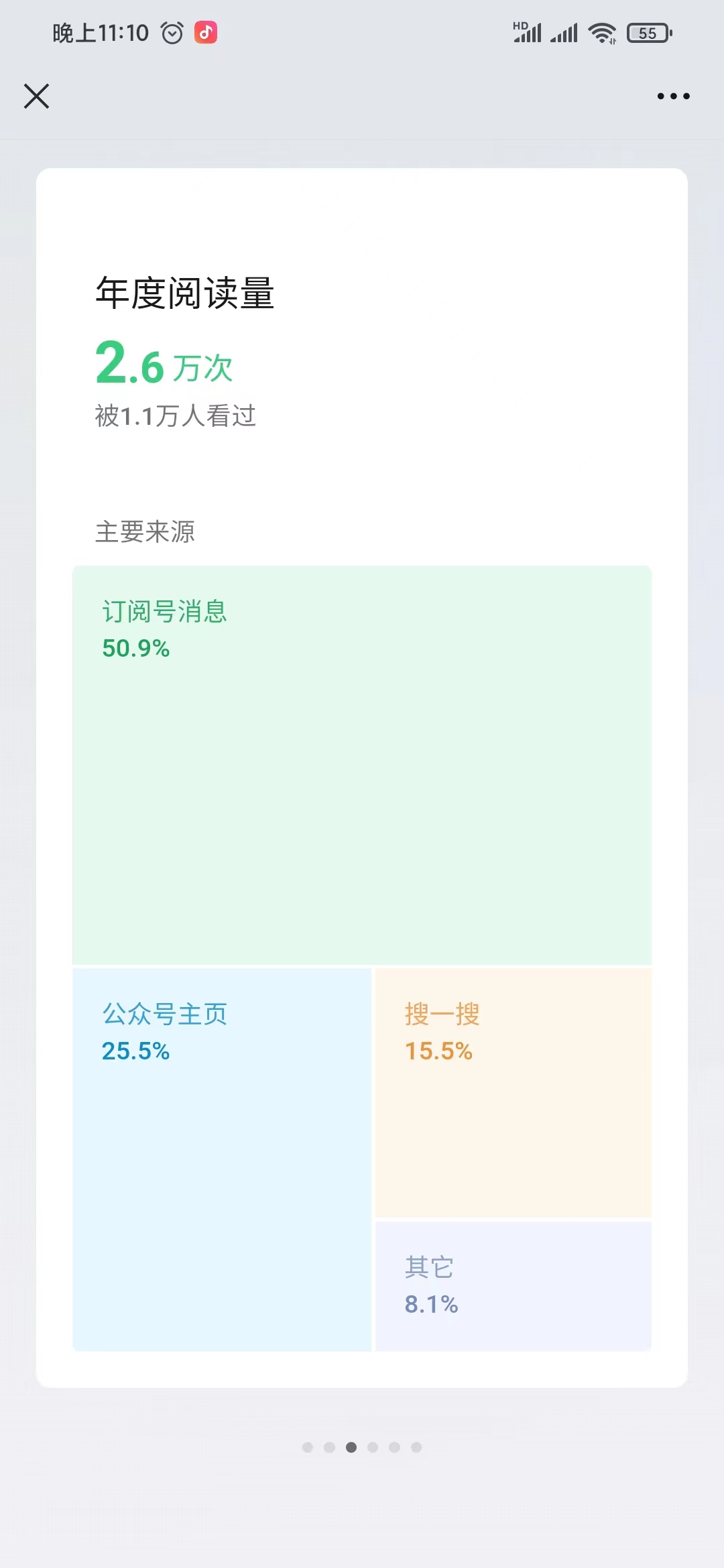724x1568 pixels.
Task: Tap the second cellular signal bars icon
Action: [564, 33]
